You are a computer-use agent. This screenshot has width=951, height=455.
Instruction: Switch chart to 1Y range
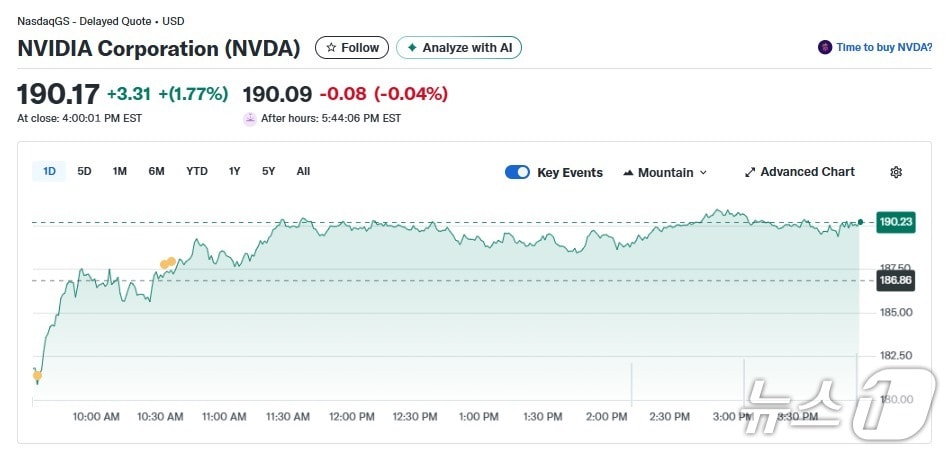234,171
